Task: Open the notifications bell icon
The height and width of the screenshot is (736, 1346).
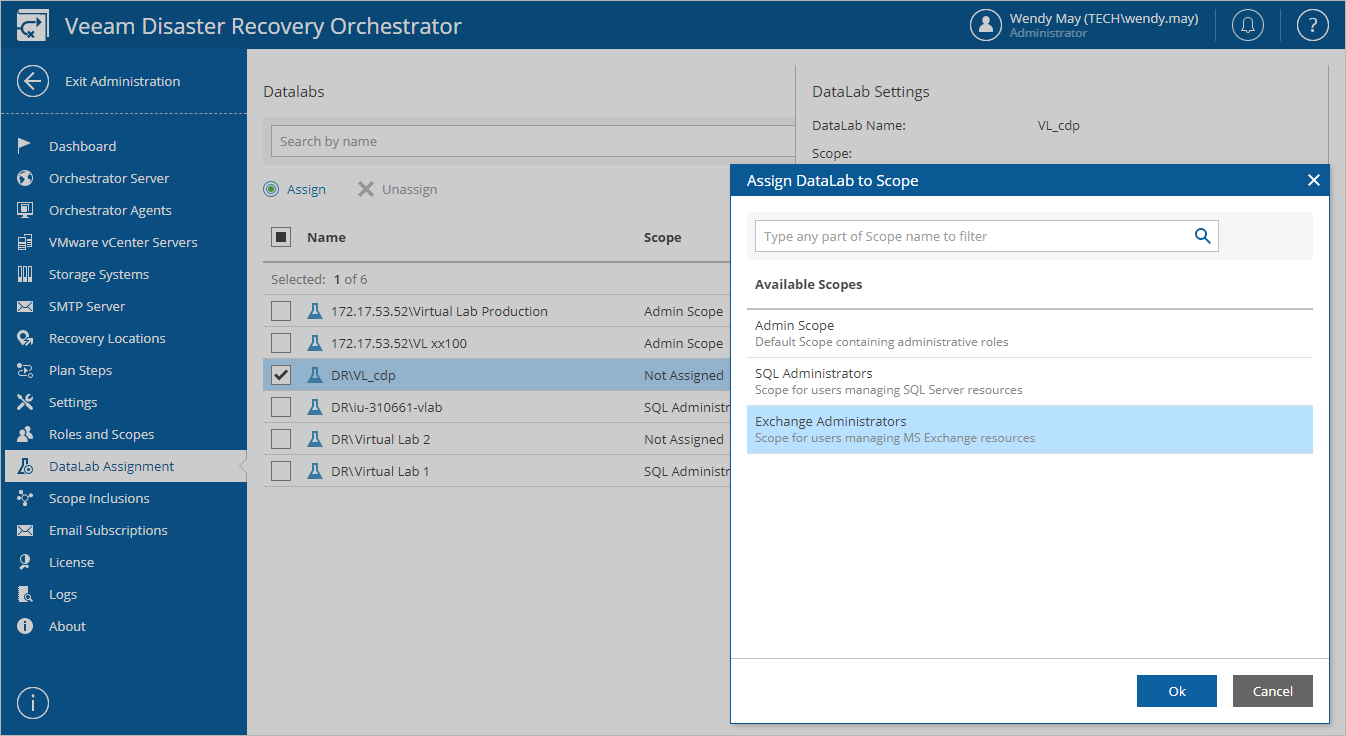Action: click(1247, 25)
